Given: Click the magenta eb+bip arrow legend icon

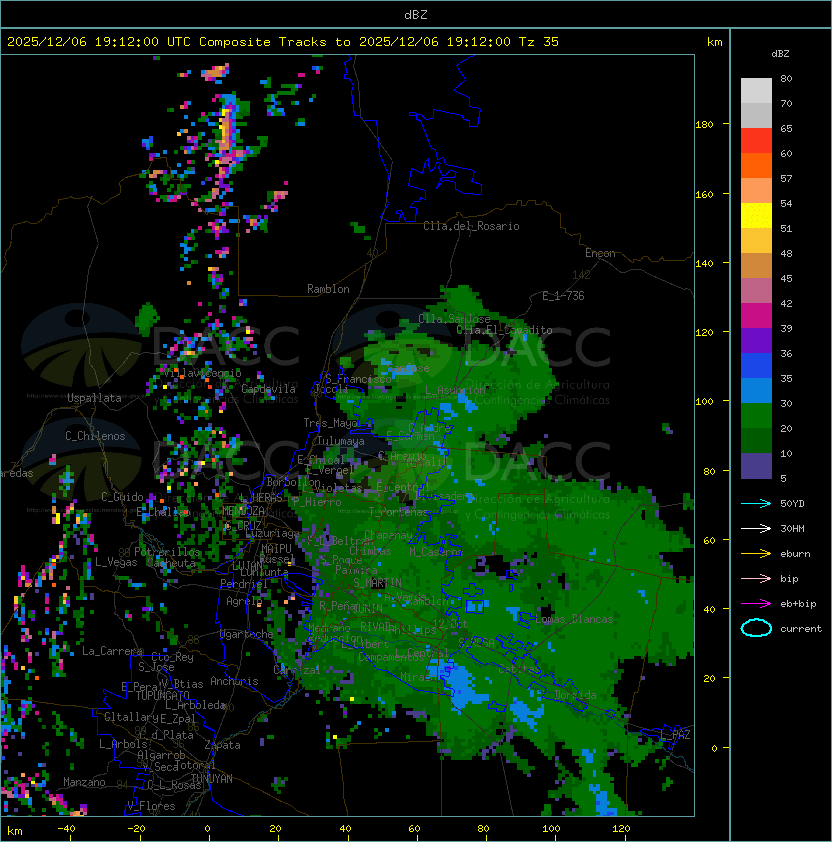Looking at the screenshot, I should 756,604.
